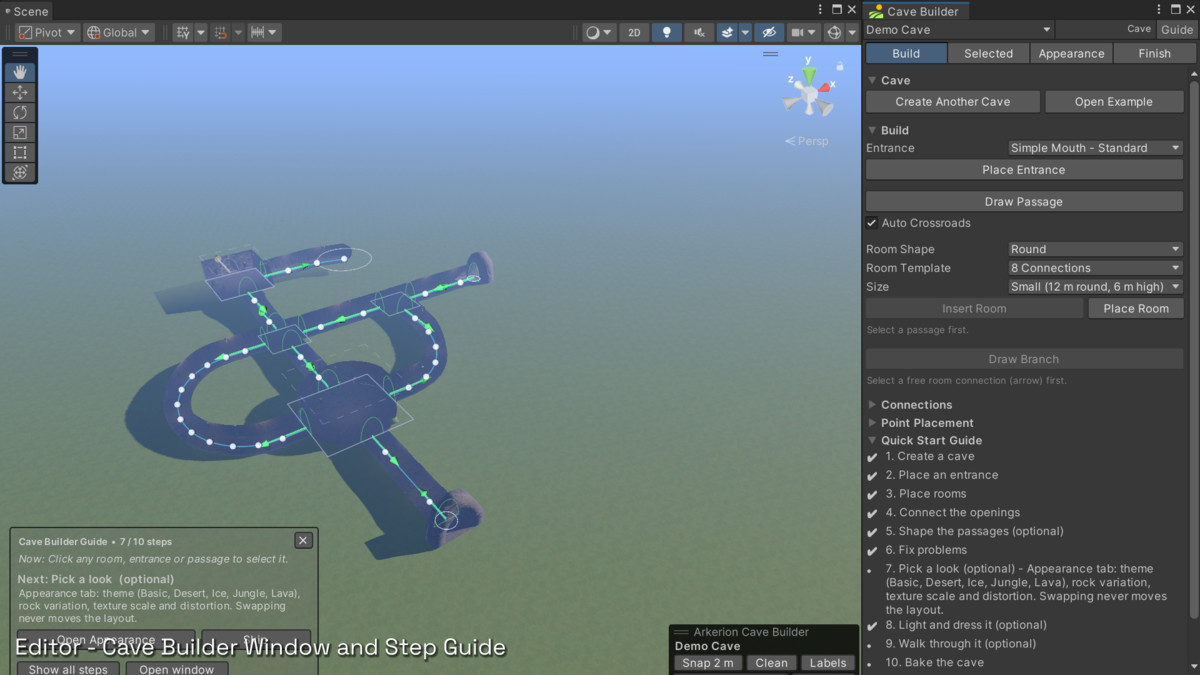Close the Cave Builder Guide overlay

[x=303, y=541]
